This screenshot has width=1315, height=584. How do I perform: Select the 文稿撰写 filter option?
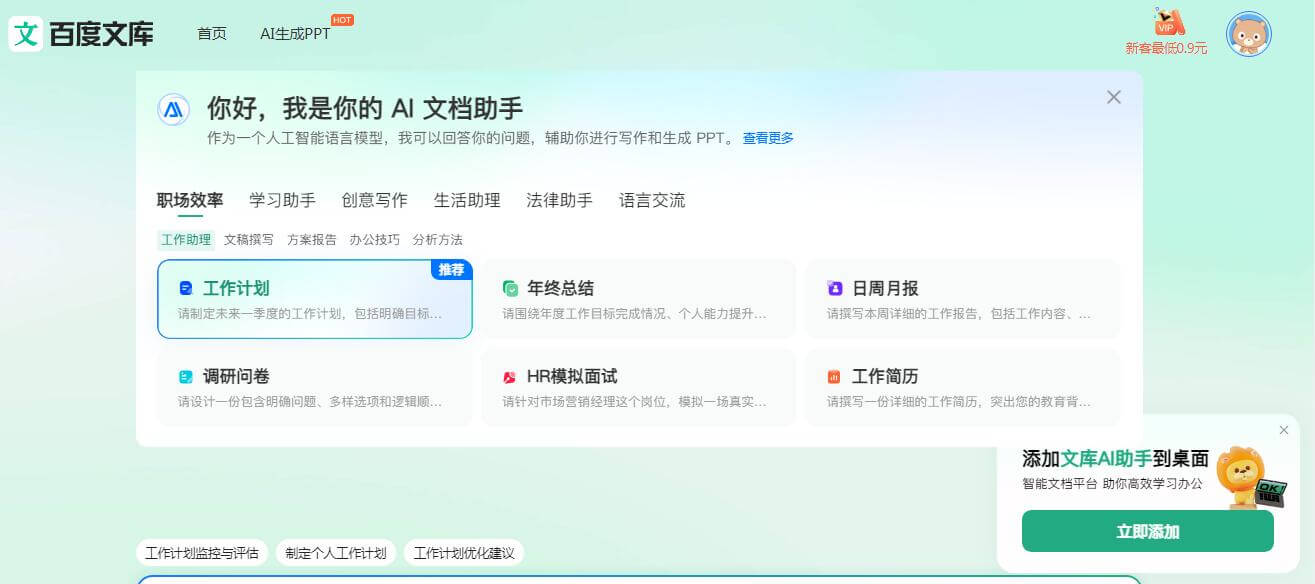click(251, 240)
